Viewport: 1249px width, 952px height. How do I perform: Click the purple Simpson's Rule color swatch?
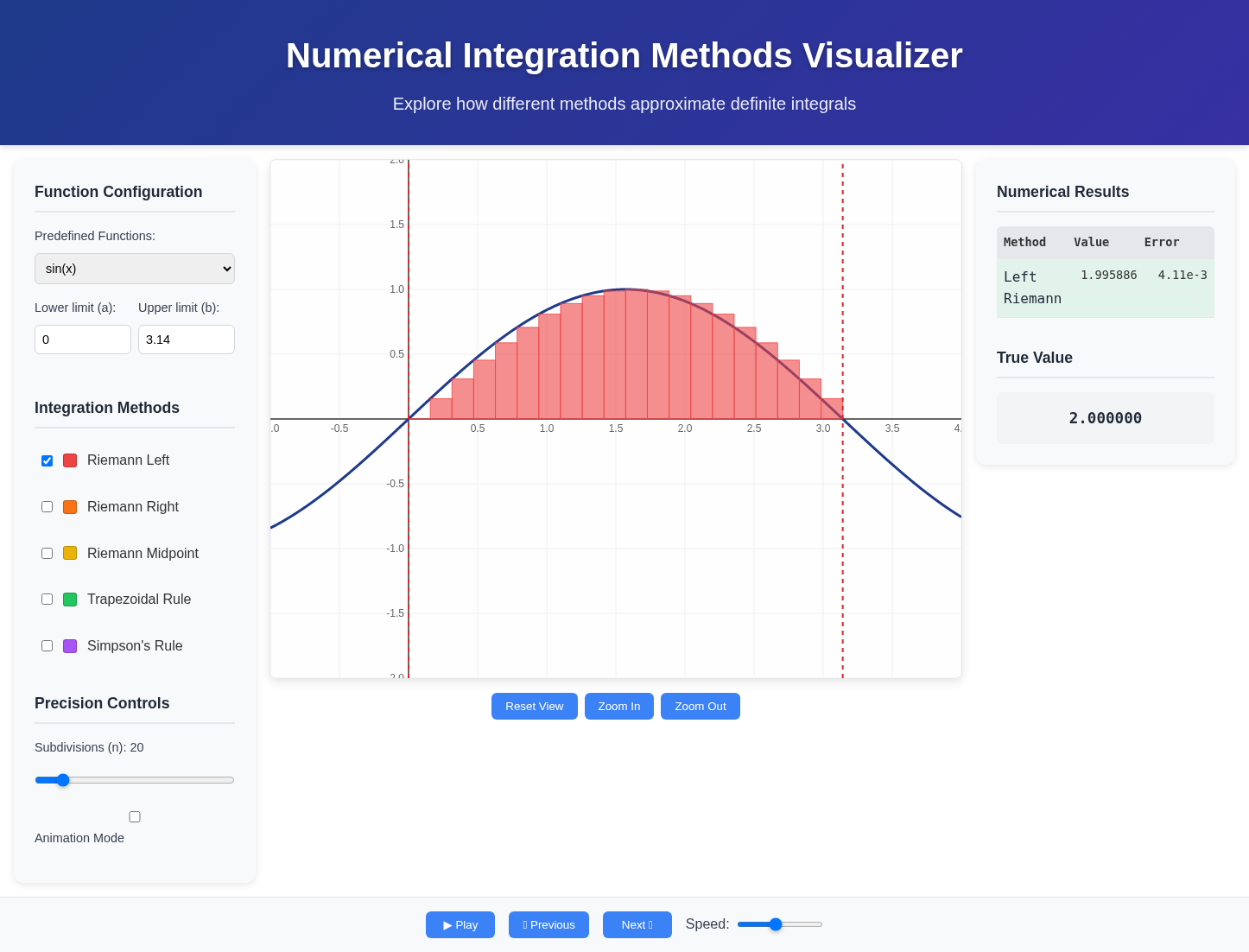coord(69,645)
